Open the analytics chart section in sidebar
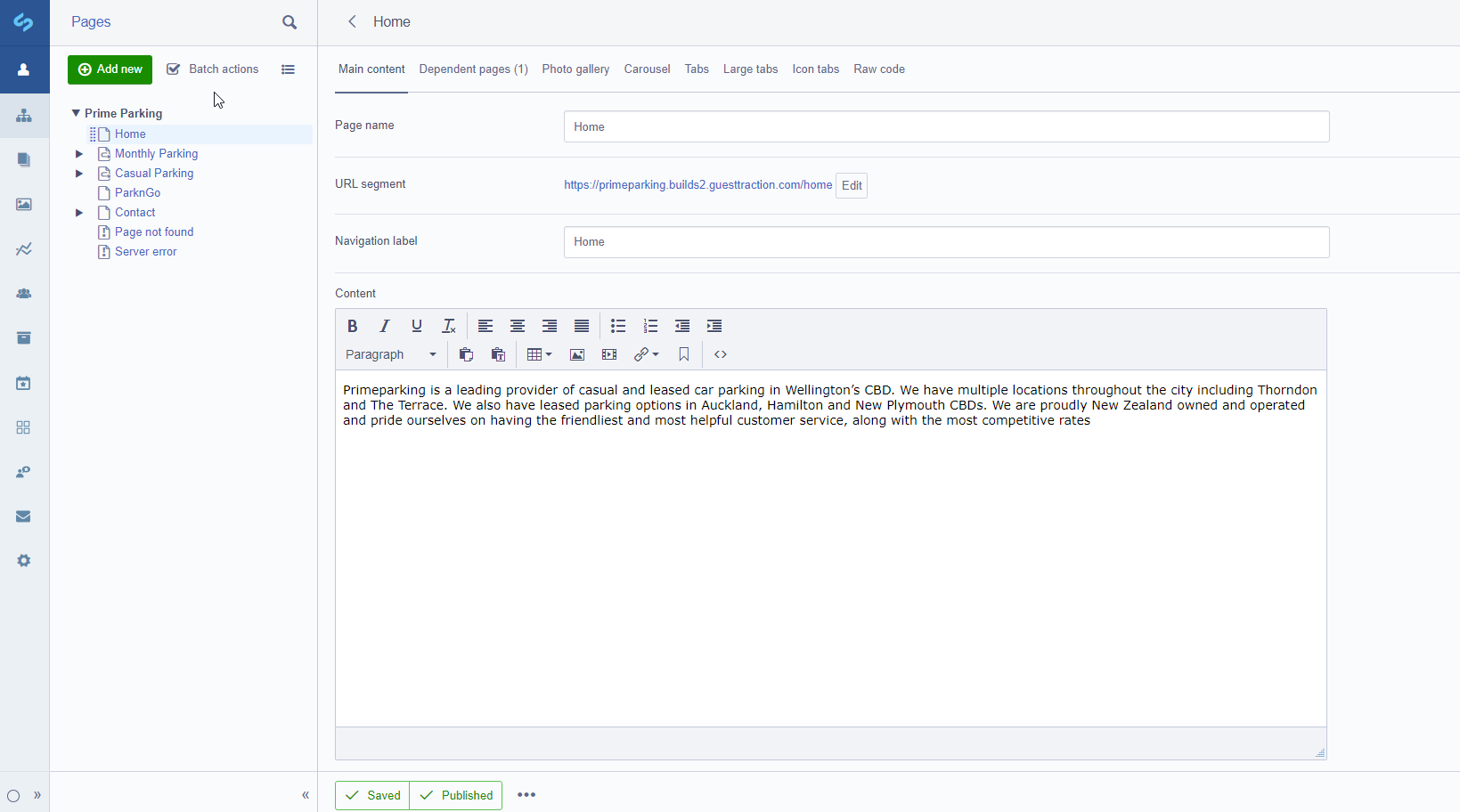1460x812 pixels. pos(24,249)
